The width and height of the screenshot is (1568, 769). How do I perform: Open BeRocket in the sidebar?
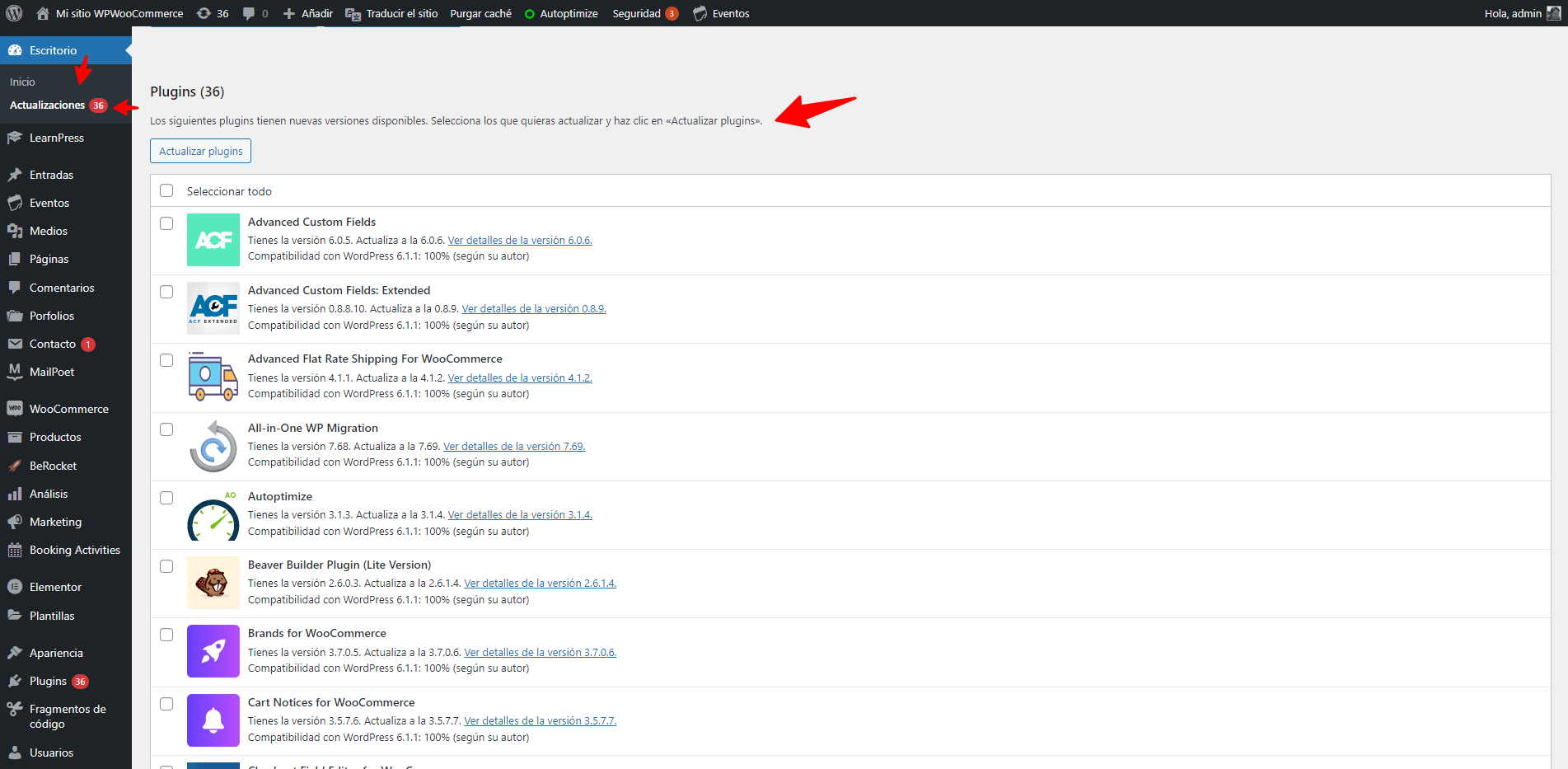[x=66, y=466]
